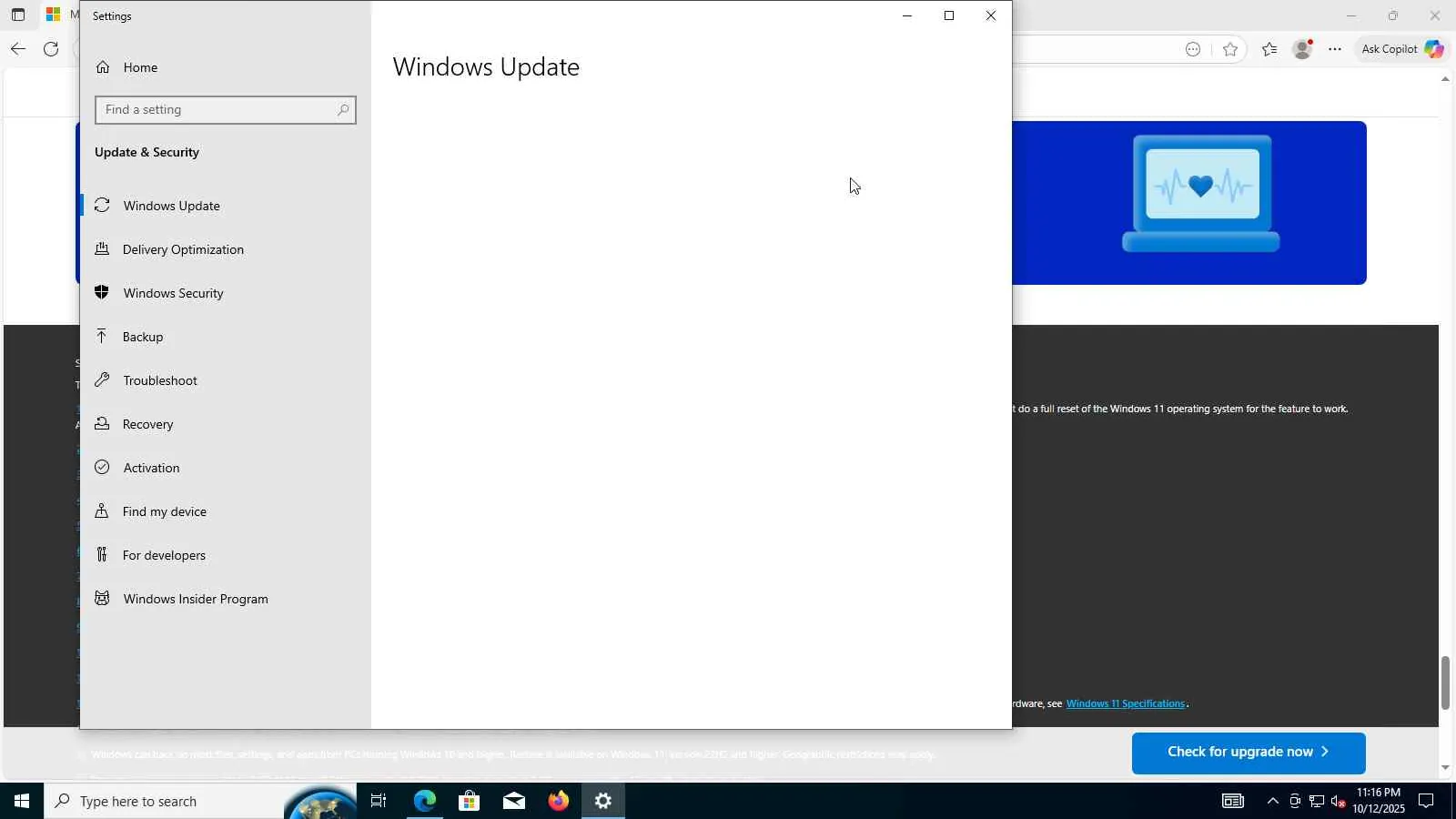This screenshot has width=1456, height=819.
Task: Maximize the Settings window
Action: pyautogui.click(x=949, y=15)
